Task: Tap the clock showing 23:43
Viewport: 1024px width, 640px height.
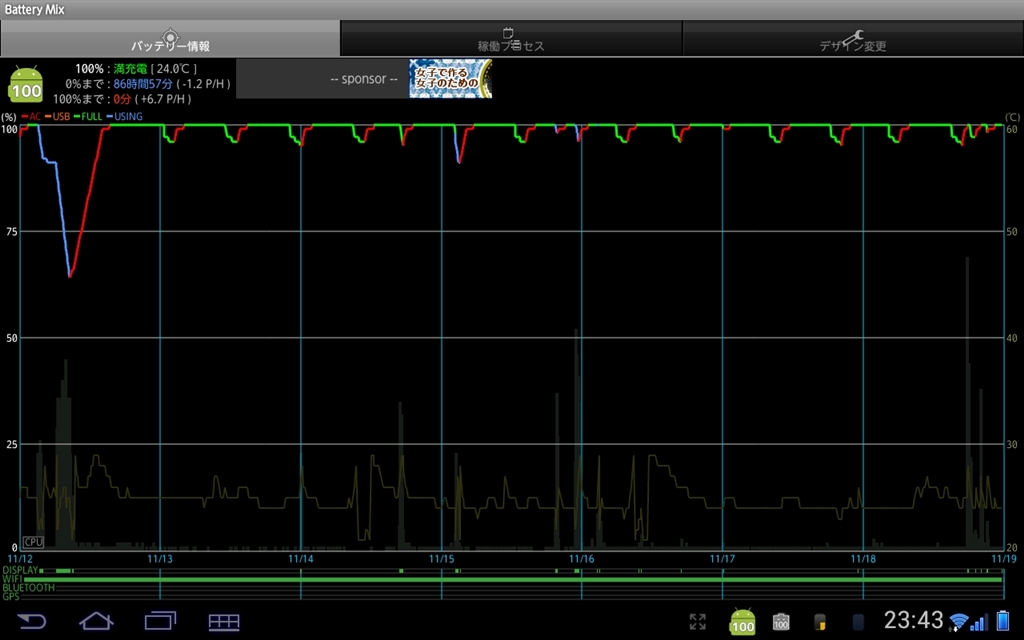Action: click(913, 620)
